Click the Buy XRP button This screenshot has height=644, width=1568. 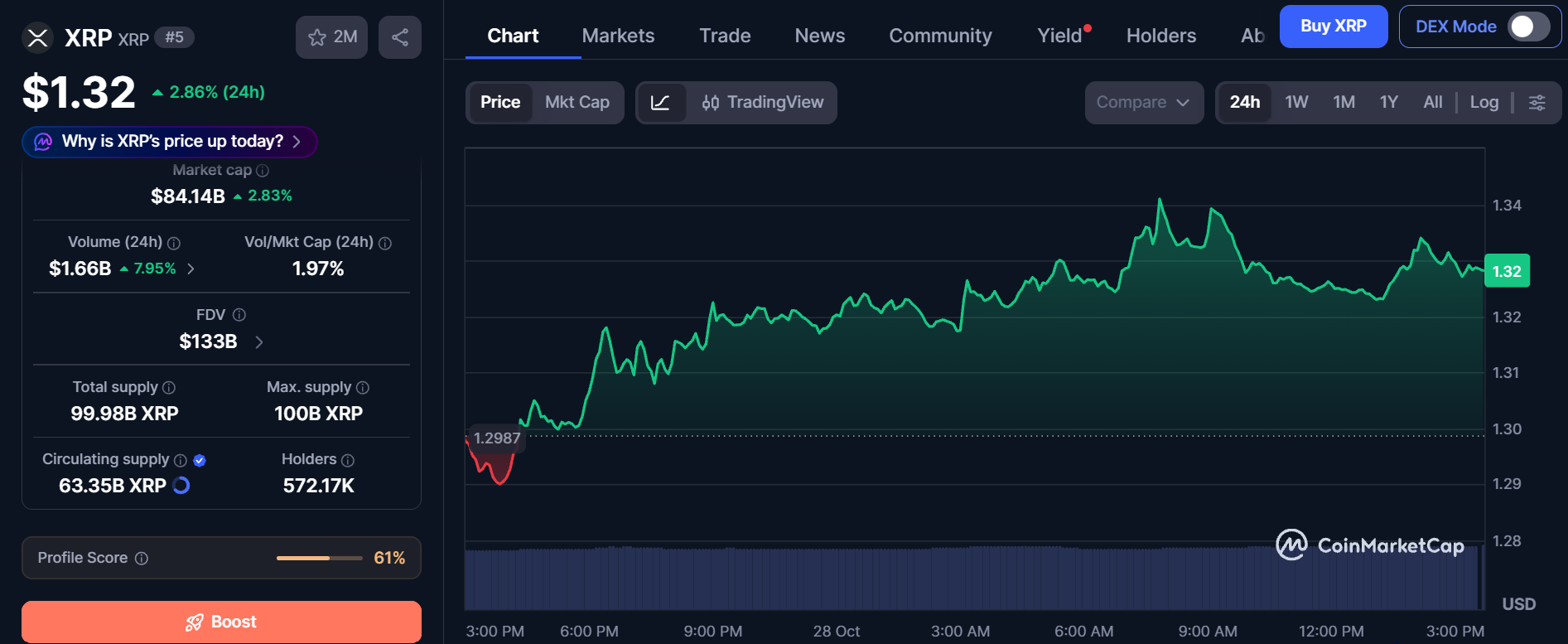pos(1334,27)
